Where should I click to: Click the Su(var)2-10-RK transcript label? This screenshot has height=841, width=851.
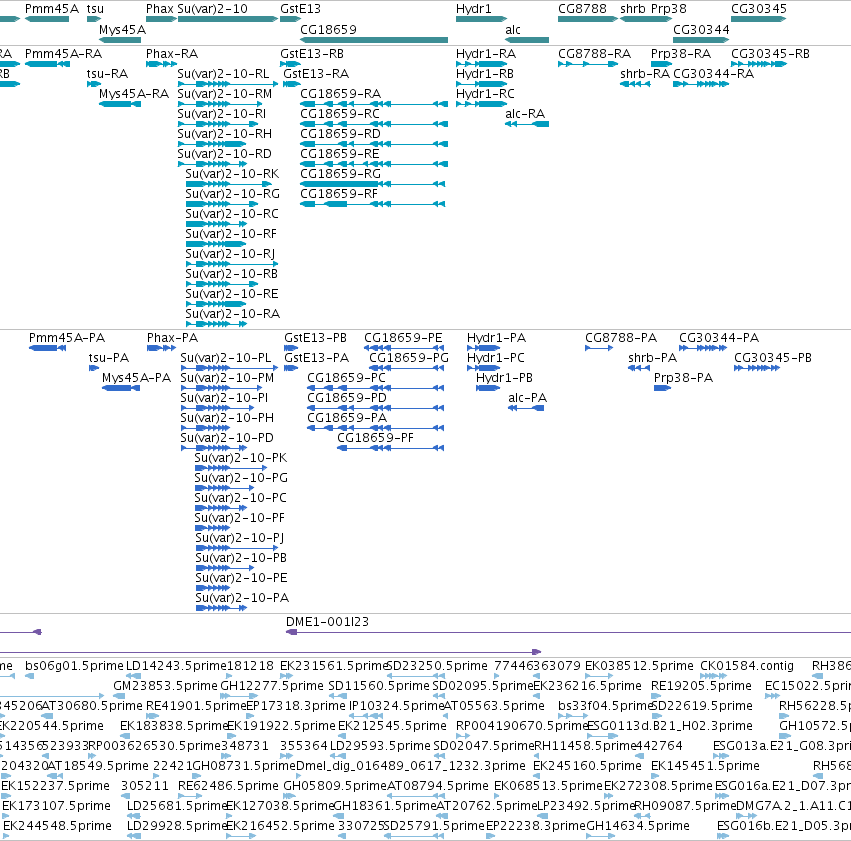pyautogui.click(x=232, y=174)
